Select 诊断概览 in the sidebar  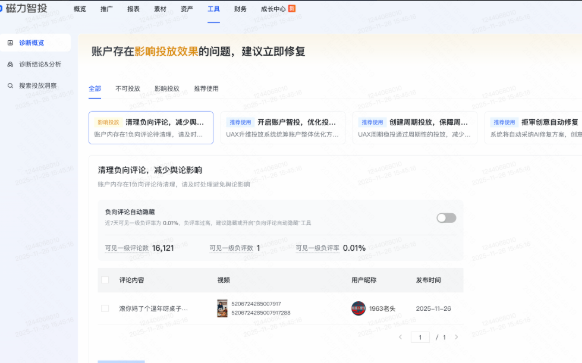coord(35,43)
